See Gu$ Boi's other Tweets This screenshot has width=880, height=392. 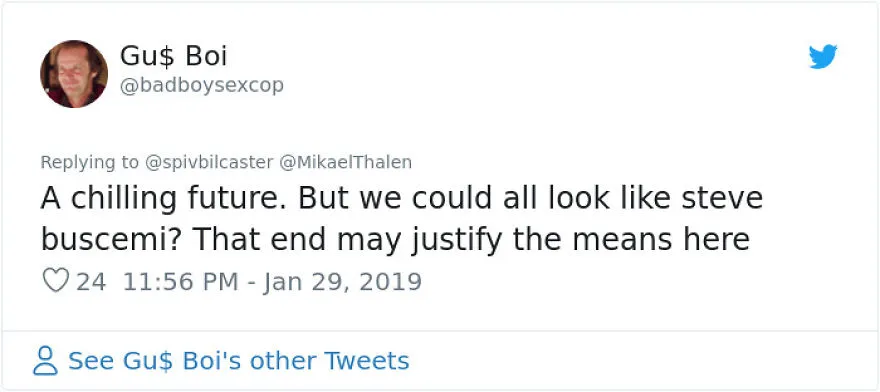point(239,361)
